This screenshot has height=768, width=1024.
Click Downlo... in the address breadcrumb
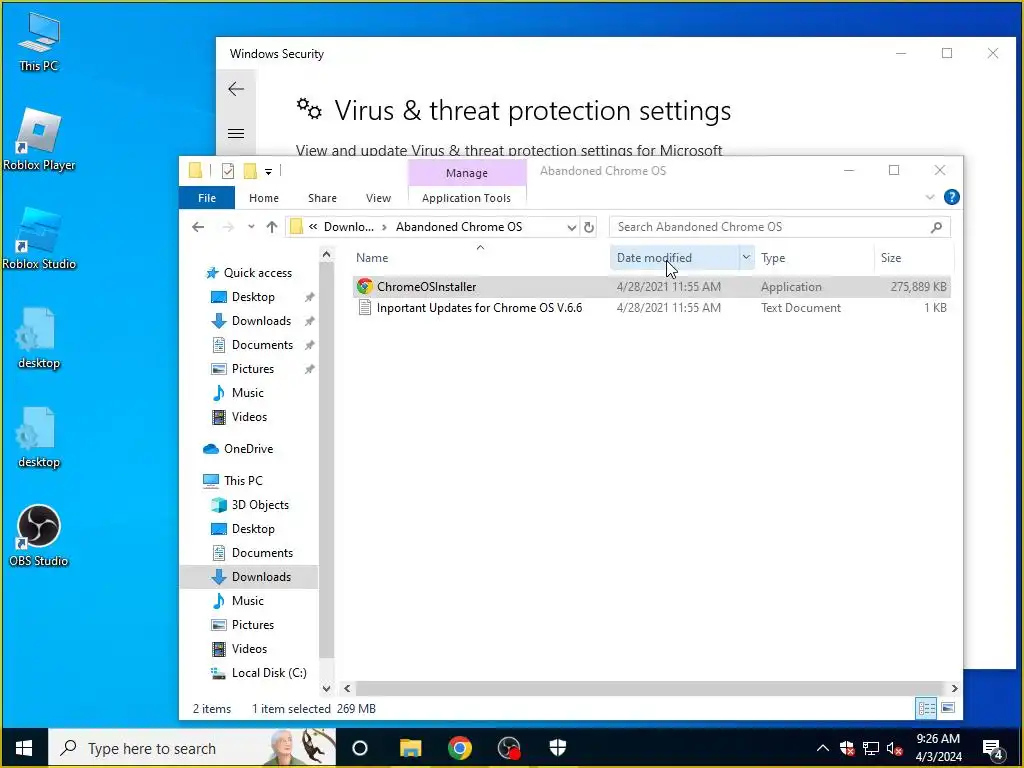(348, 227)
